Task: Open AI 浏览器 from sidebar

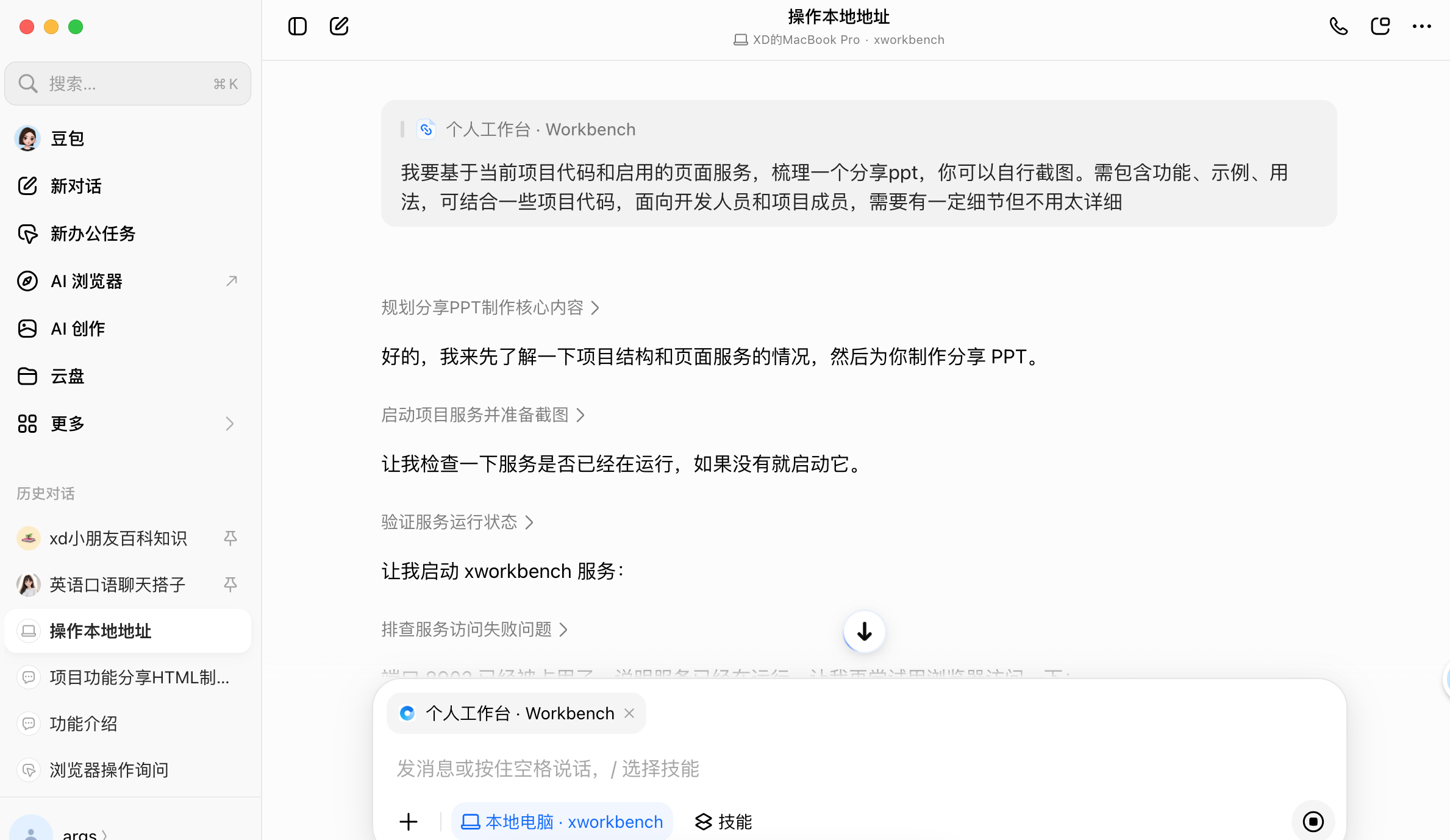Action: 127,281
